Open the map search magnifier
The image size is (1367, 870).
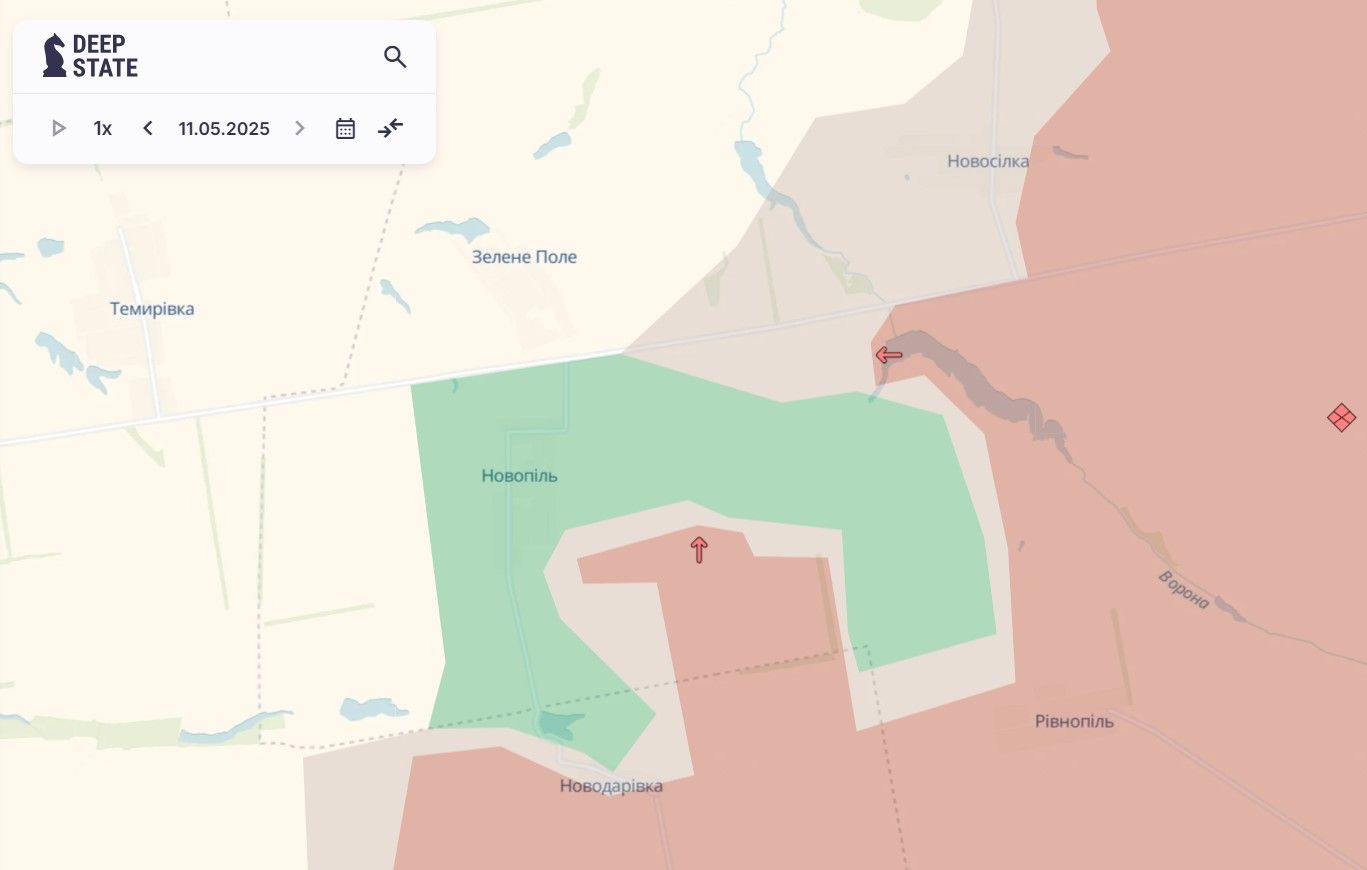point(395,57)
